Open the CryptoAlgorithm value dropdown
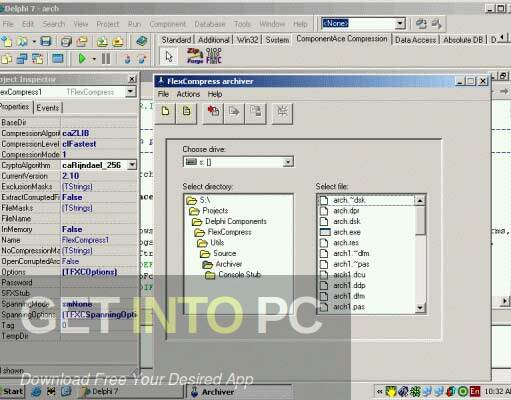 [132, 165]
